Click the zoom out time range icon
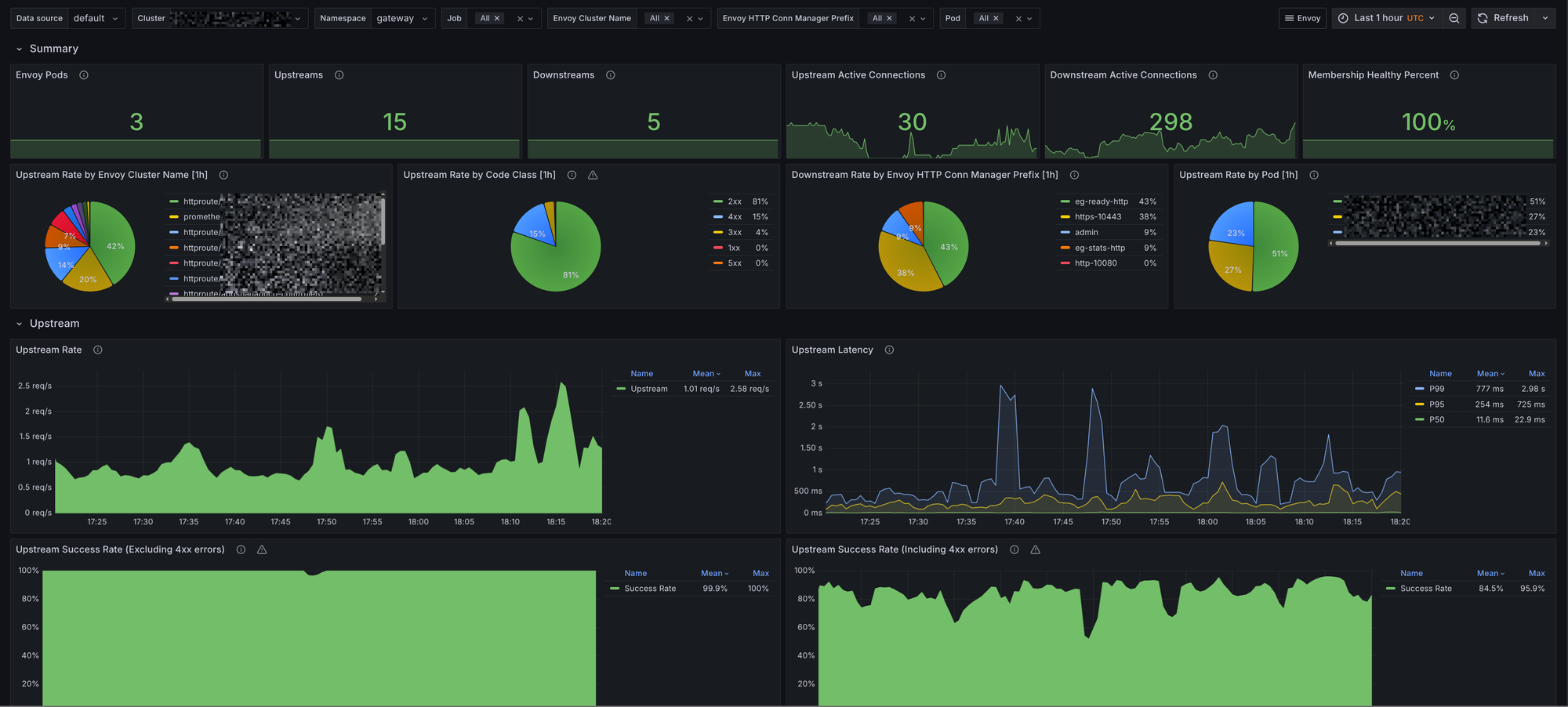Screen dimensions: 1568x707 pyautogui.click(x=1454, y=18)
